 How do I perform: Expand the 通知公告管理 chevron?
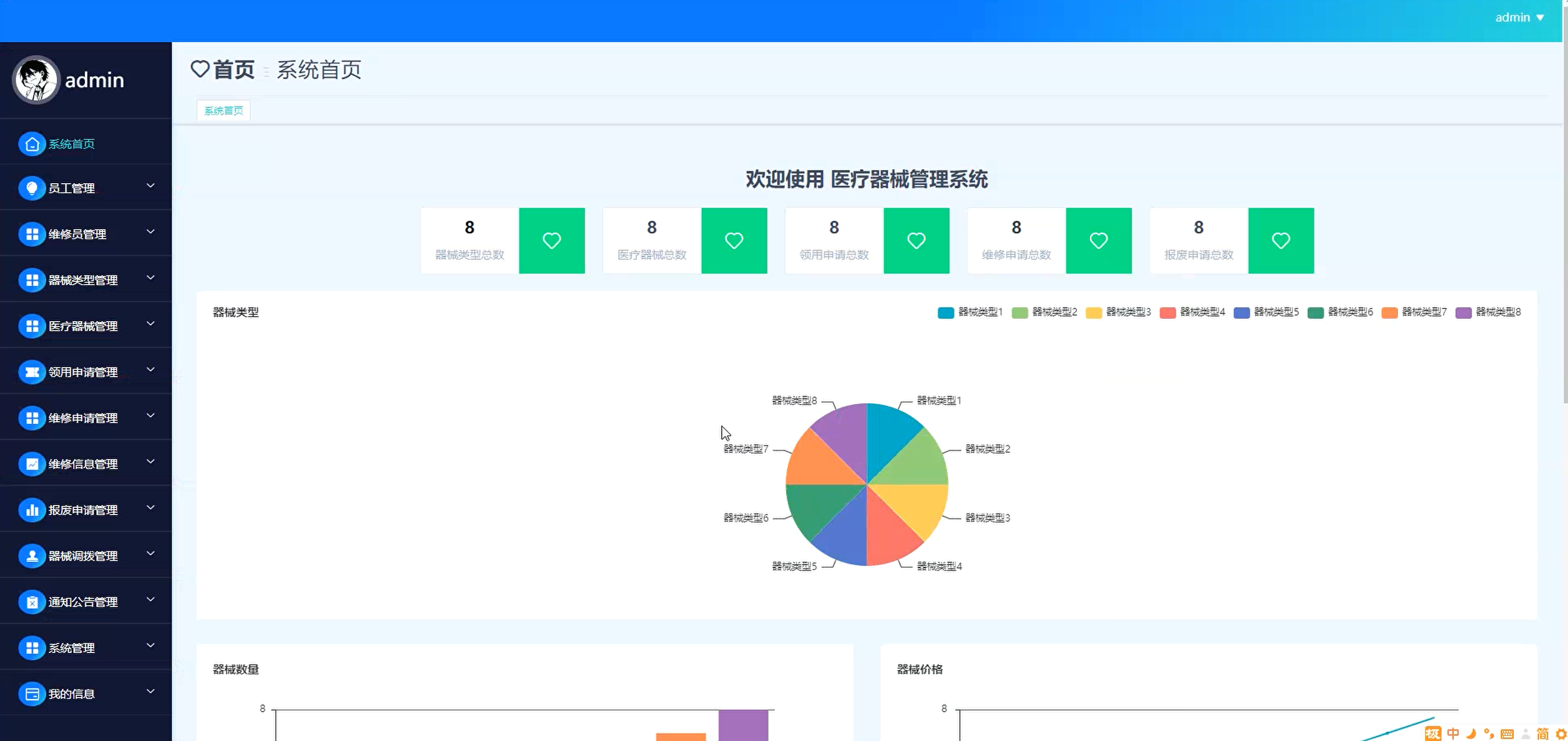[x=150, y=599]
